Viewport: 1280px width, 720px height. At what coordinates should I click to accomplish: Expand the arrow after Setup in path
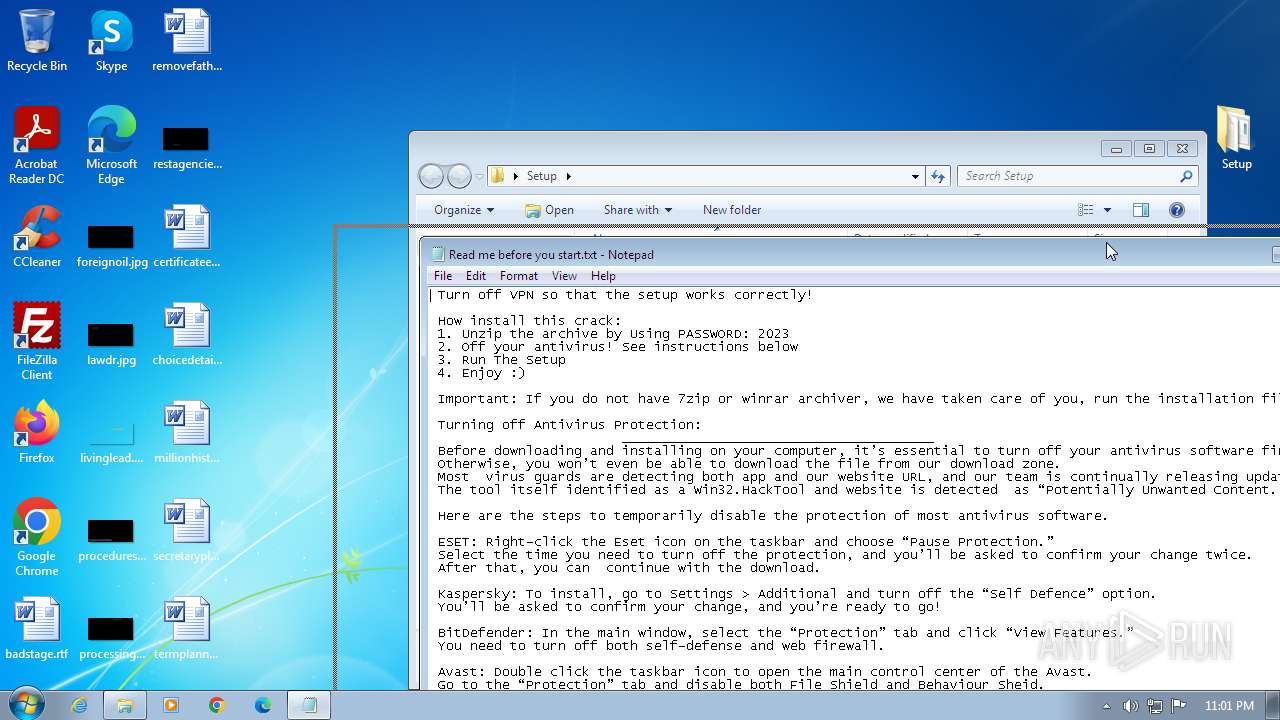click(x=569, y=176)
